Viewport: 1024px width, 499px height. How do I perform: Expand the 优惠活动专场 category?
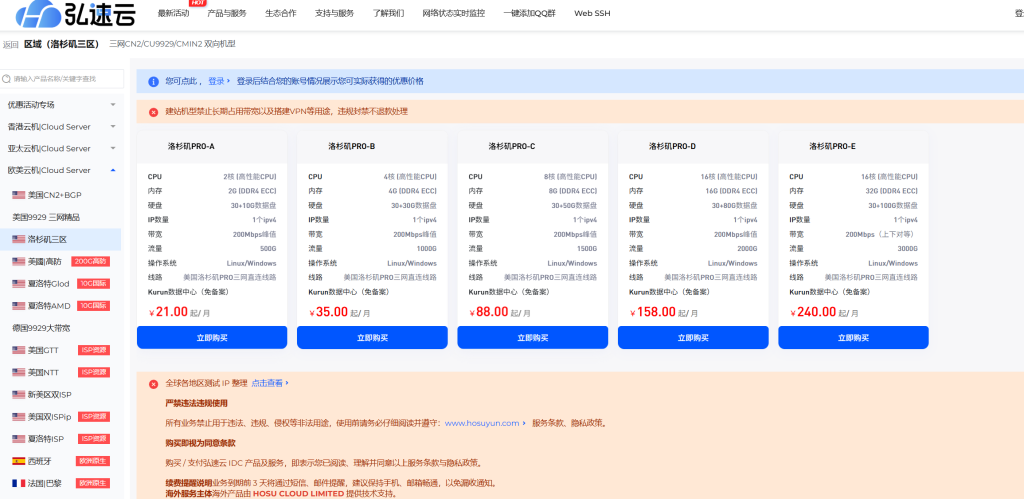(x=61, y=105)
